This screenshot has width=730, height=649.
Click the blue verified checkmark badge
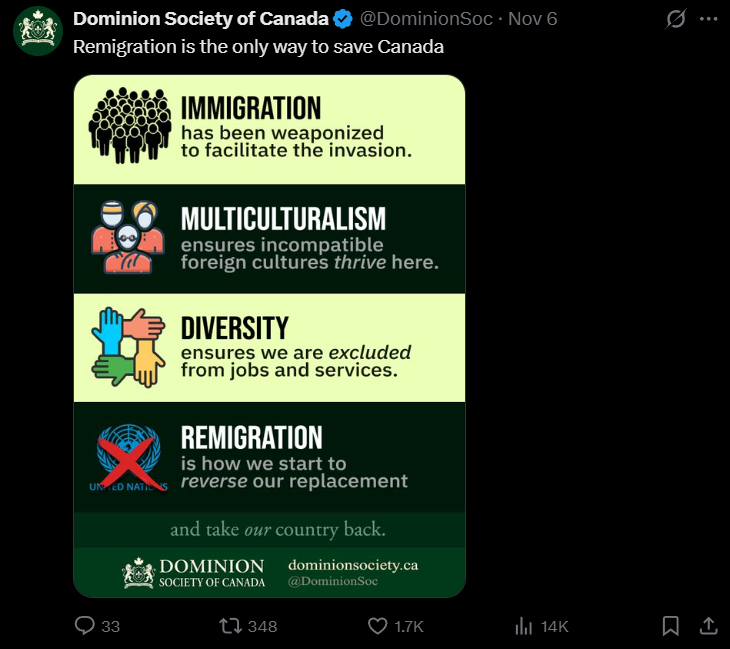(342, 19)
